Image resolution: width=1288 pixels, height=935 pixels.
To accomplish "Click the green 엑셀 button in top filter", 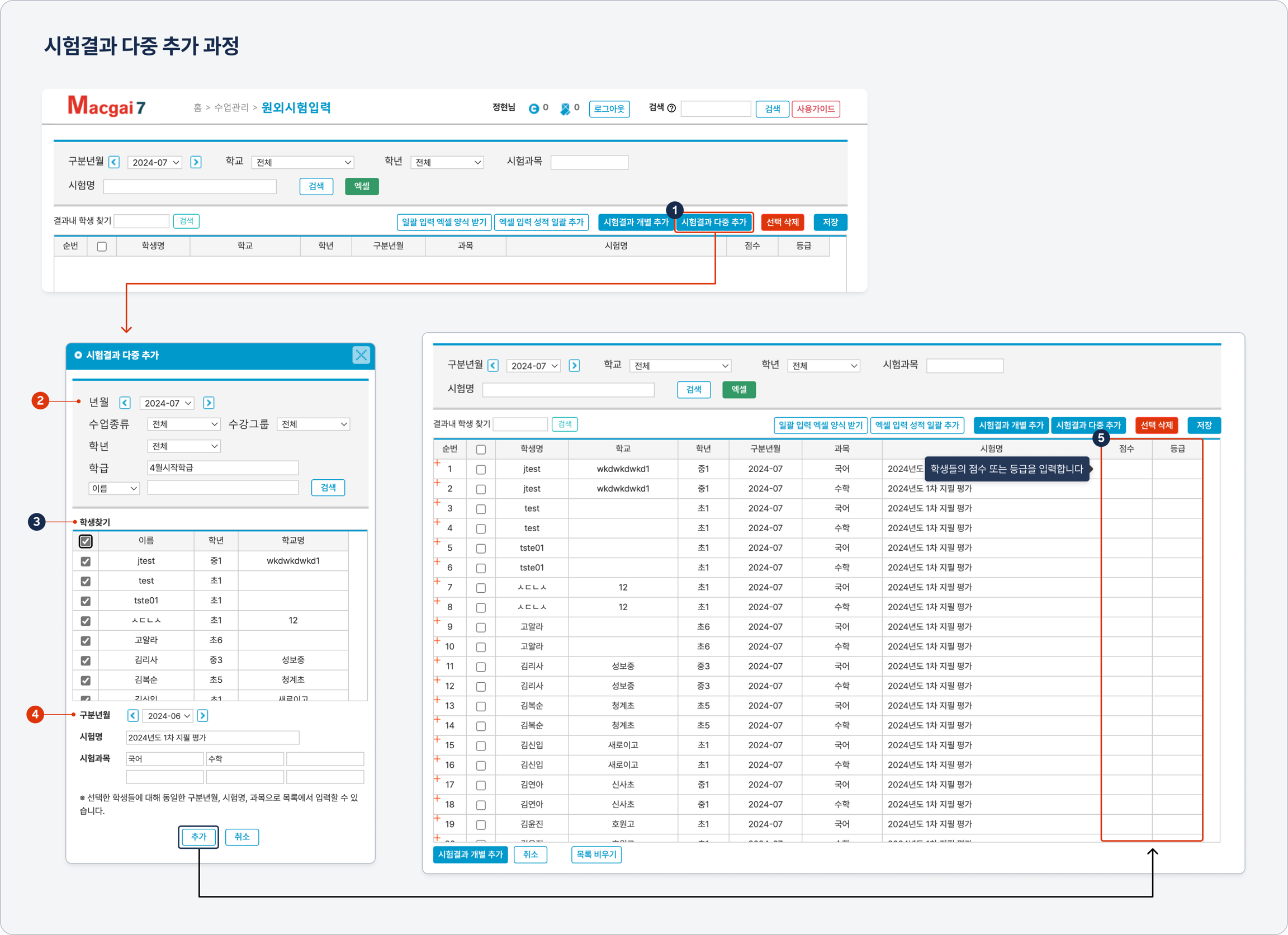I will pyautogui.click(x=362, y=186).
